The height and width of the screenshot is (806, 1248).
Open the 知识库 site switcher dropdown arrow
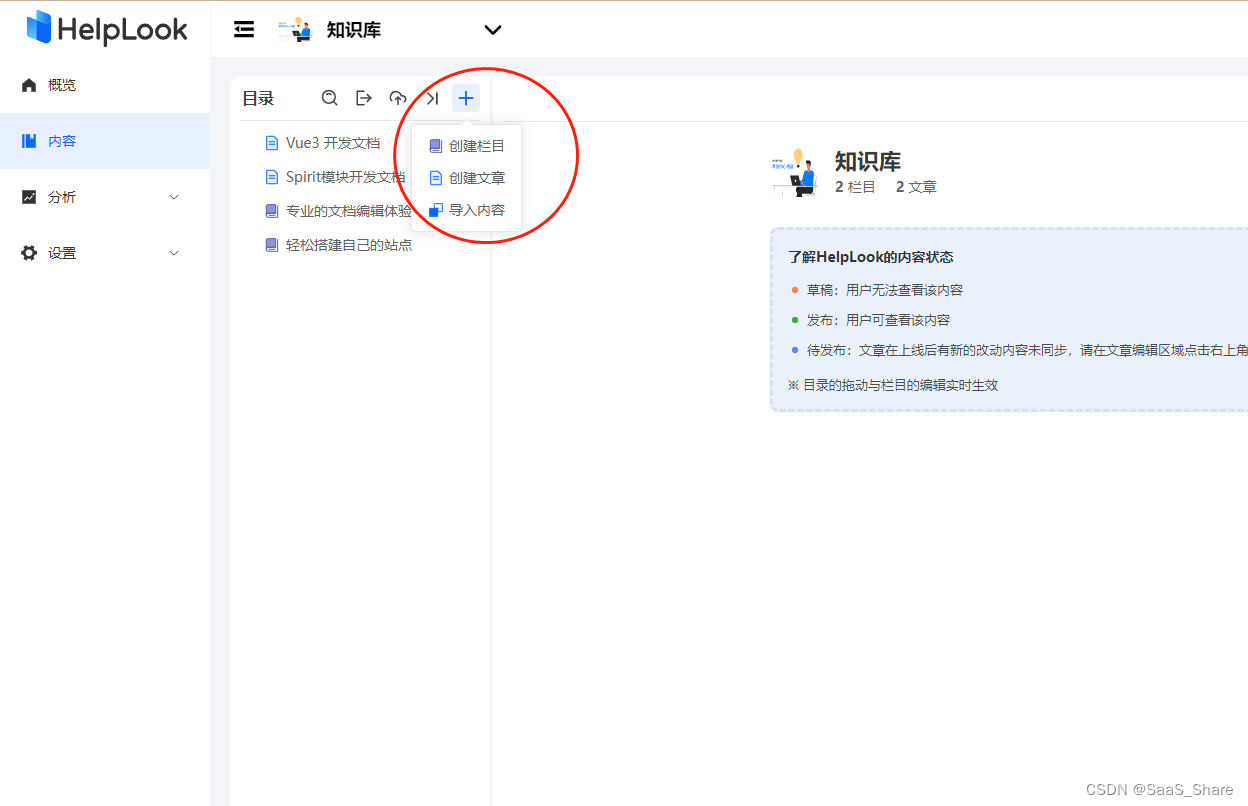[493, 30]
